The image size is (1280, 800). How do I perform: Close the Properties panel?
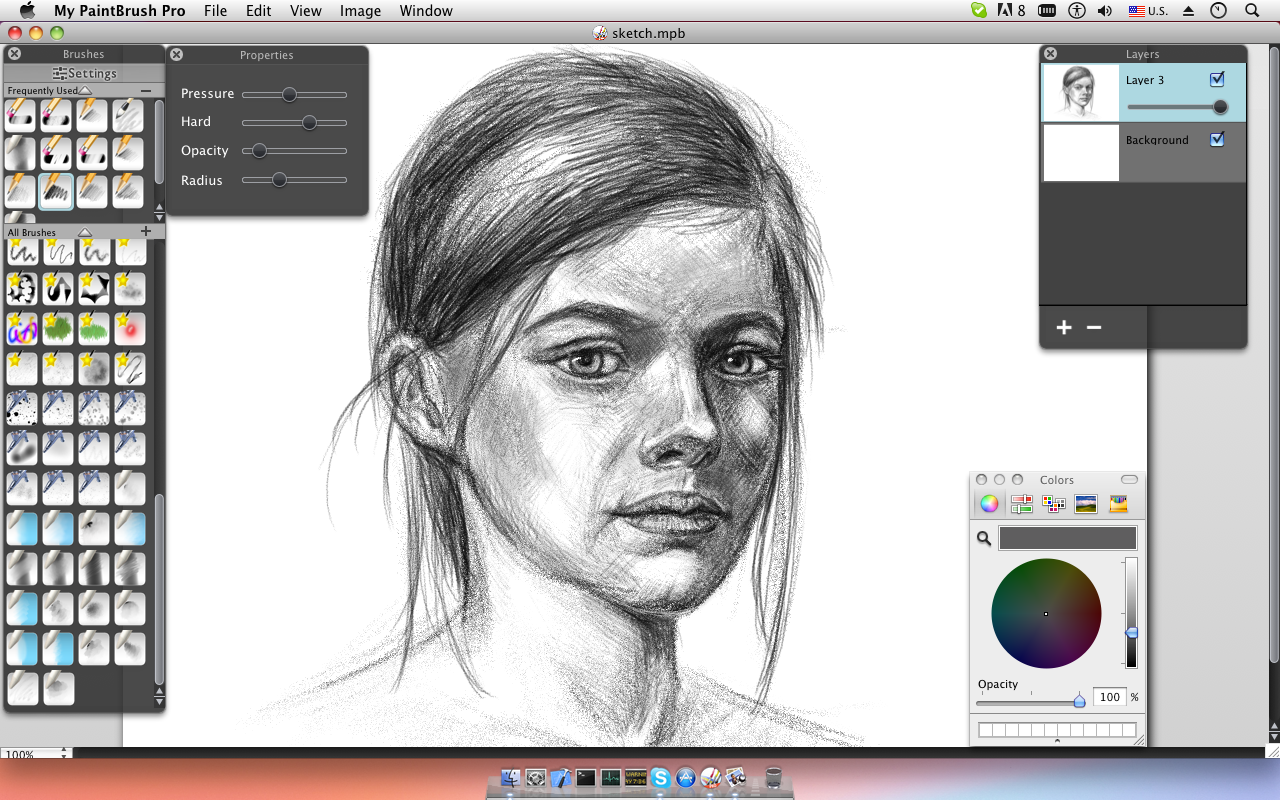tap(176, 55)
